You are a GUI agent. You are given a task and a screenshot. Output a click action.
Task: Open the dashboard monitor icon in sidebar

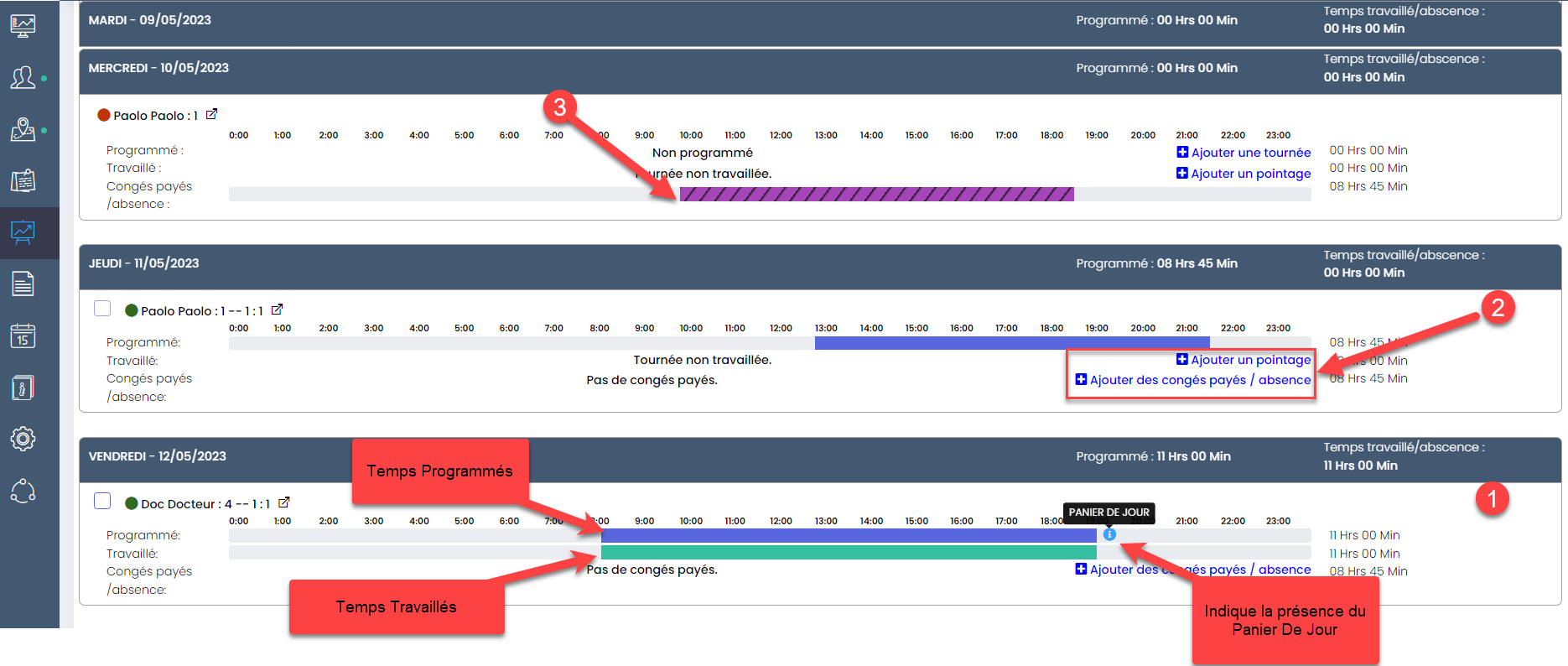(23, 26)
